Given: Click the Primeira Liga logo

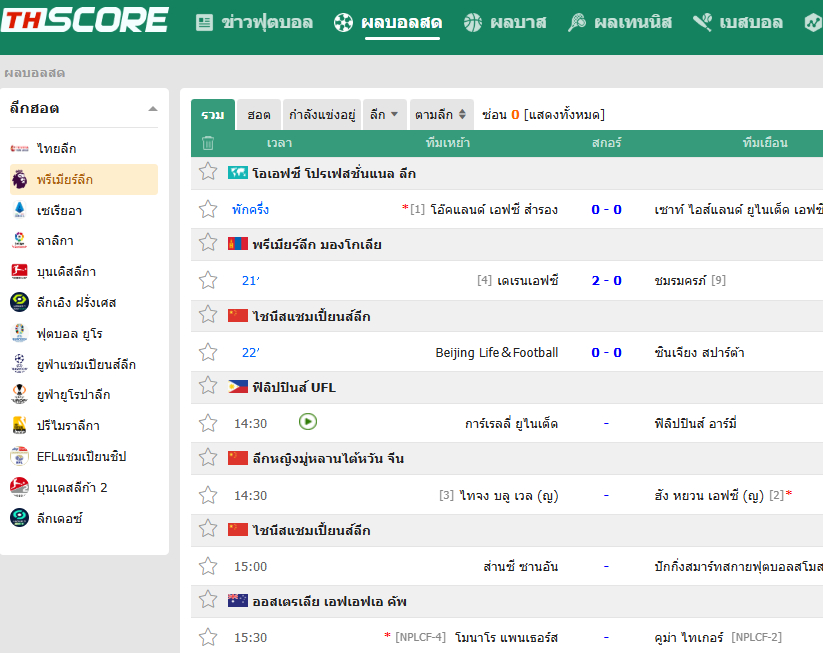Looking at the screenshot, I should 19,425.
